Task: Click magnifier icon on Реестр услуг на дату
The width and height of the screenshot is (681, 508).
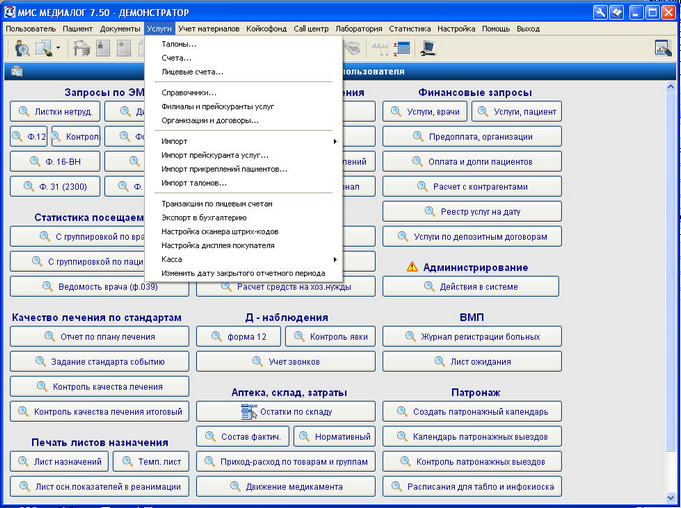Action: click(x=430, y=211)
